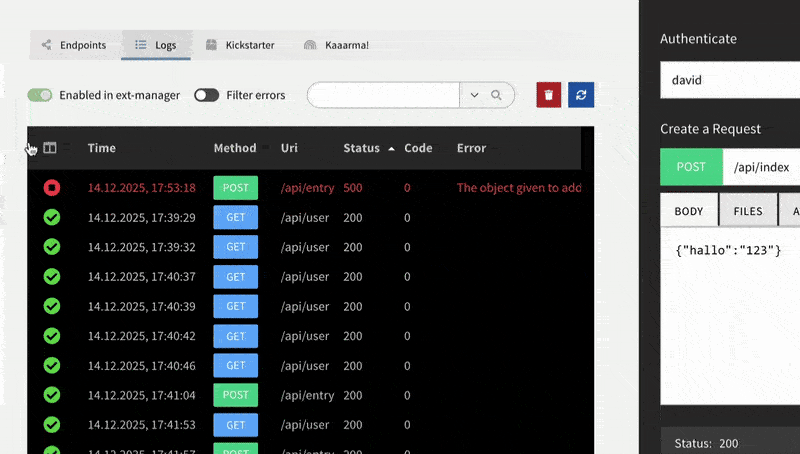Image resolution: width=800 pixels, height=454 pixels.
Task: Enable the Filter errors switch
Action: 207,95
